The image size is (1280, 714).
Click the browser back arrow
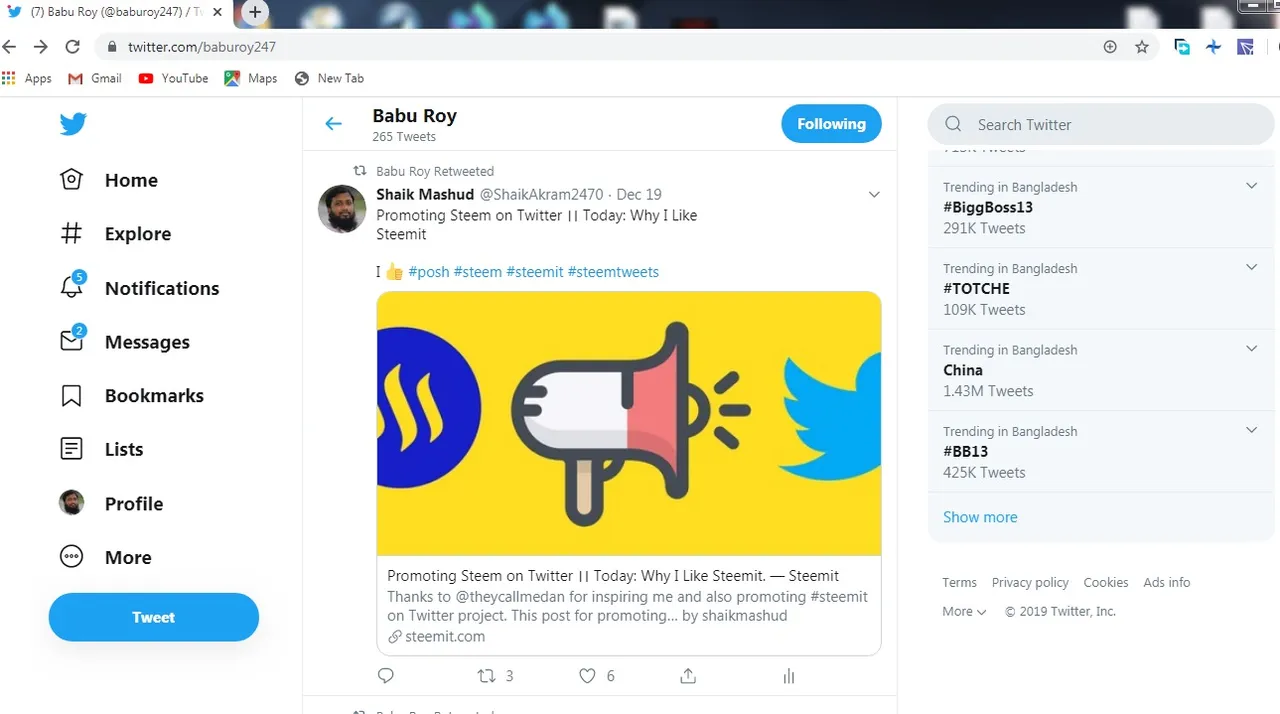point(10,47)
